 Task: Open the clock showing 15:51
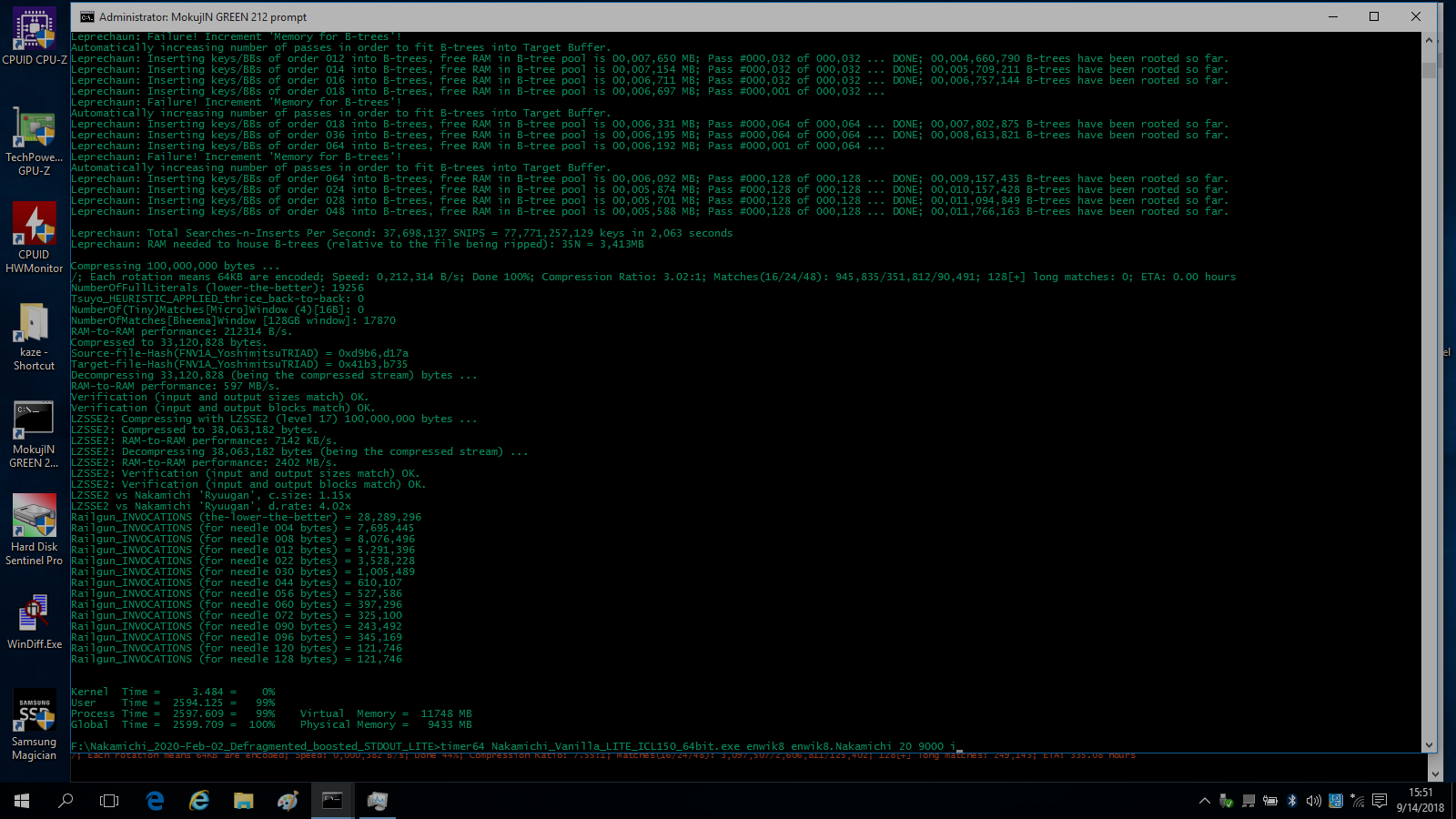1420,801
